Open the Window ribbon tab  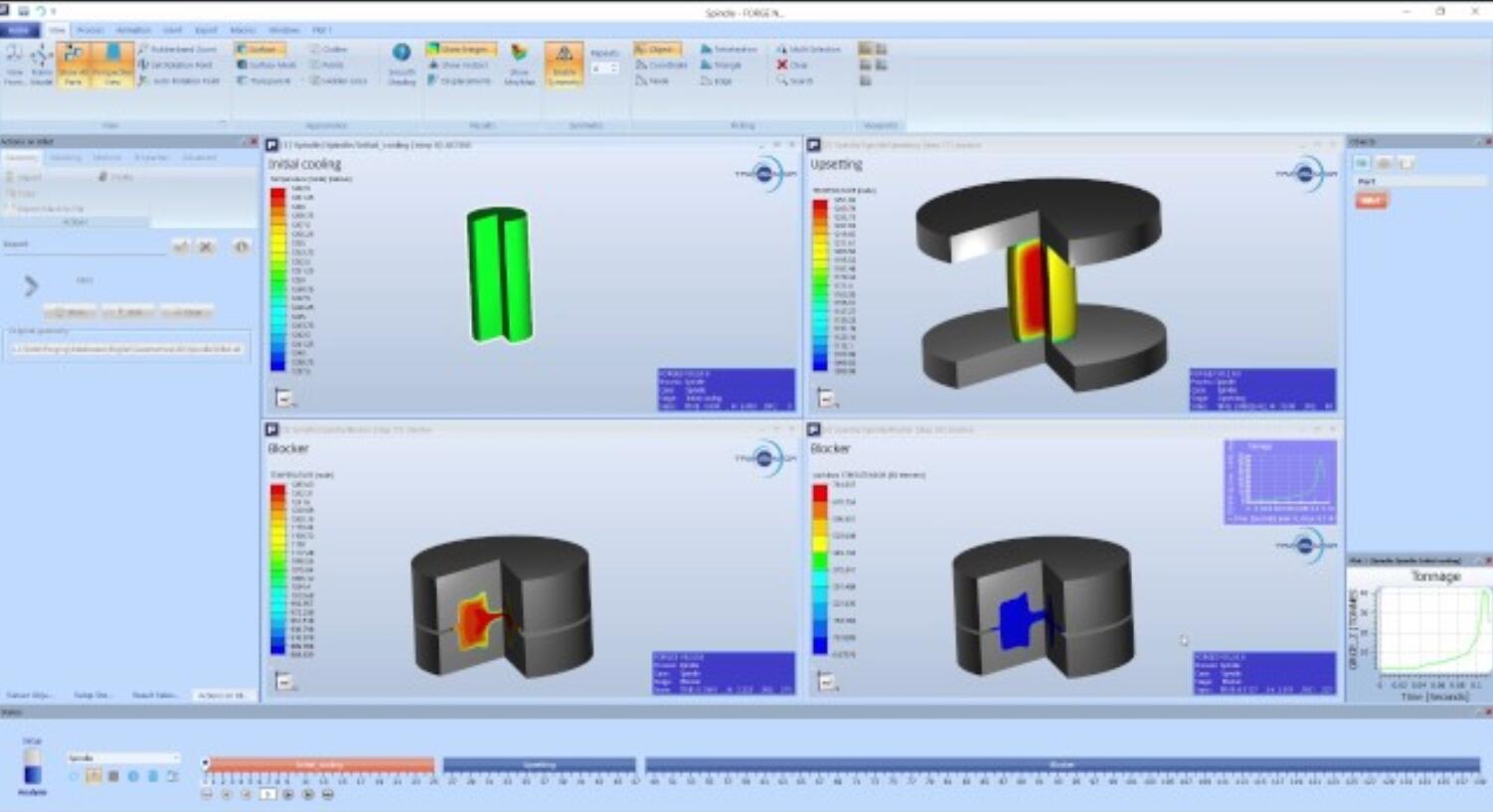[283, 30]
